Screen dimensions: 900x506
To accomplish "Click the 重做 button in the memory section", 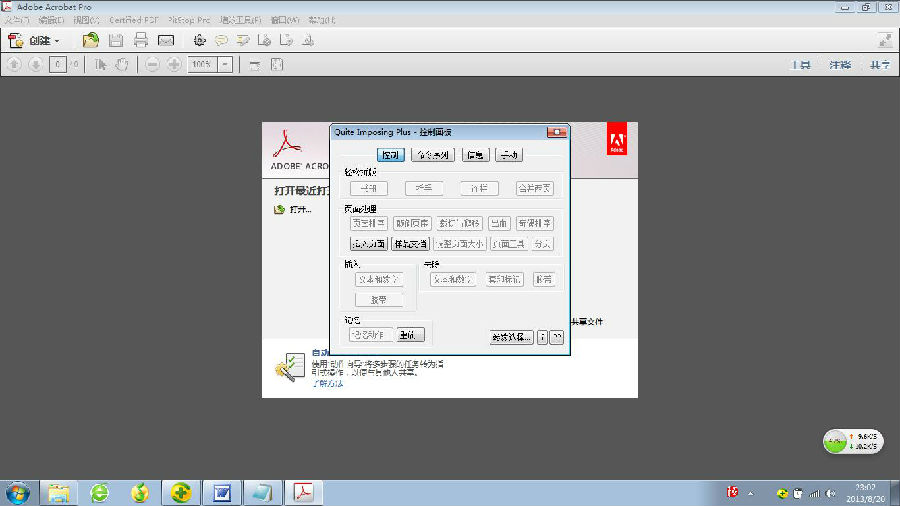I will point(410,334).
